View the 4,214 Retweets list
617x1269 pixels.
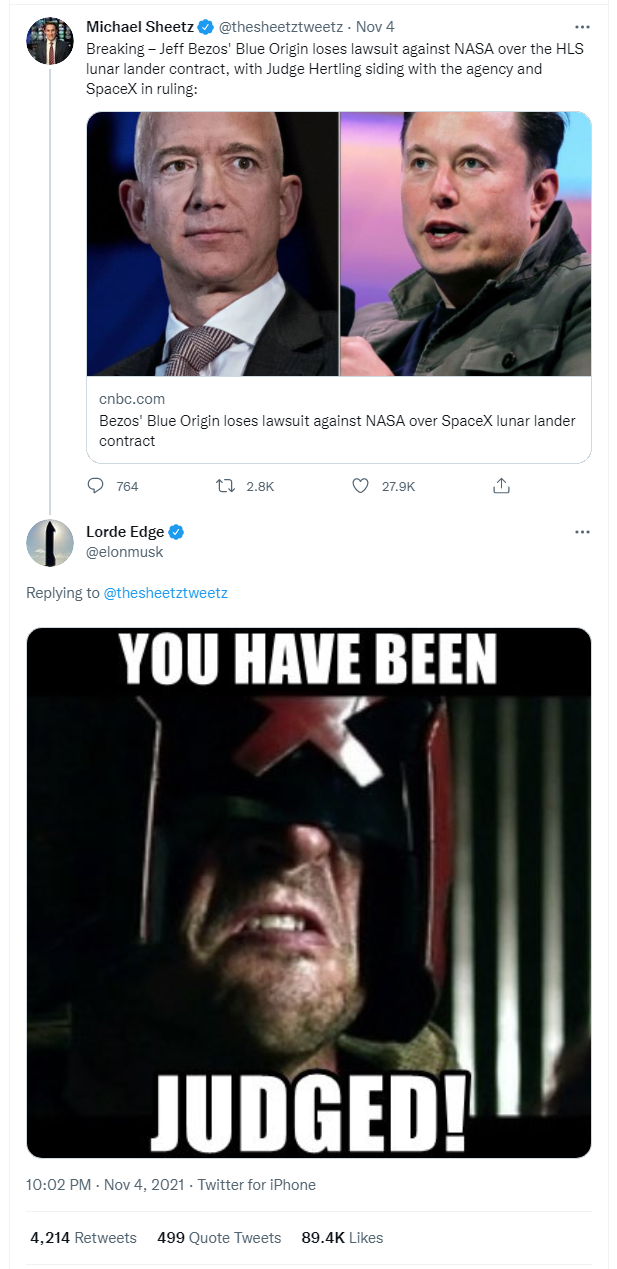point(83,1237)
